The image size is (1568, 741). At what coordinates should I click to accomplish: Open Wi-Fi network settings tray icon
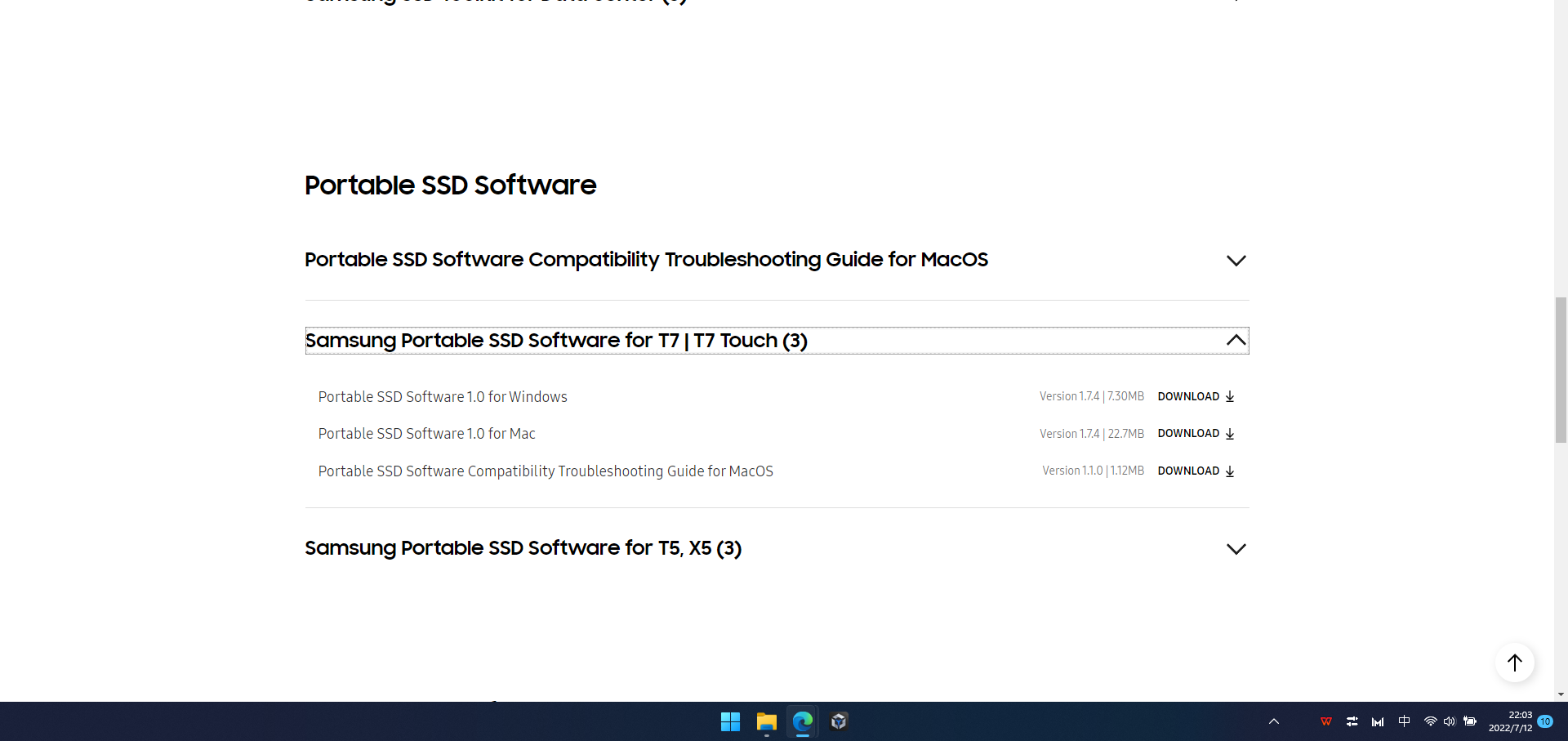tap(1430, 721)
